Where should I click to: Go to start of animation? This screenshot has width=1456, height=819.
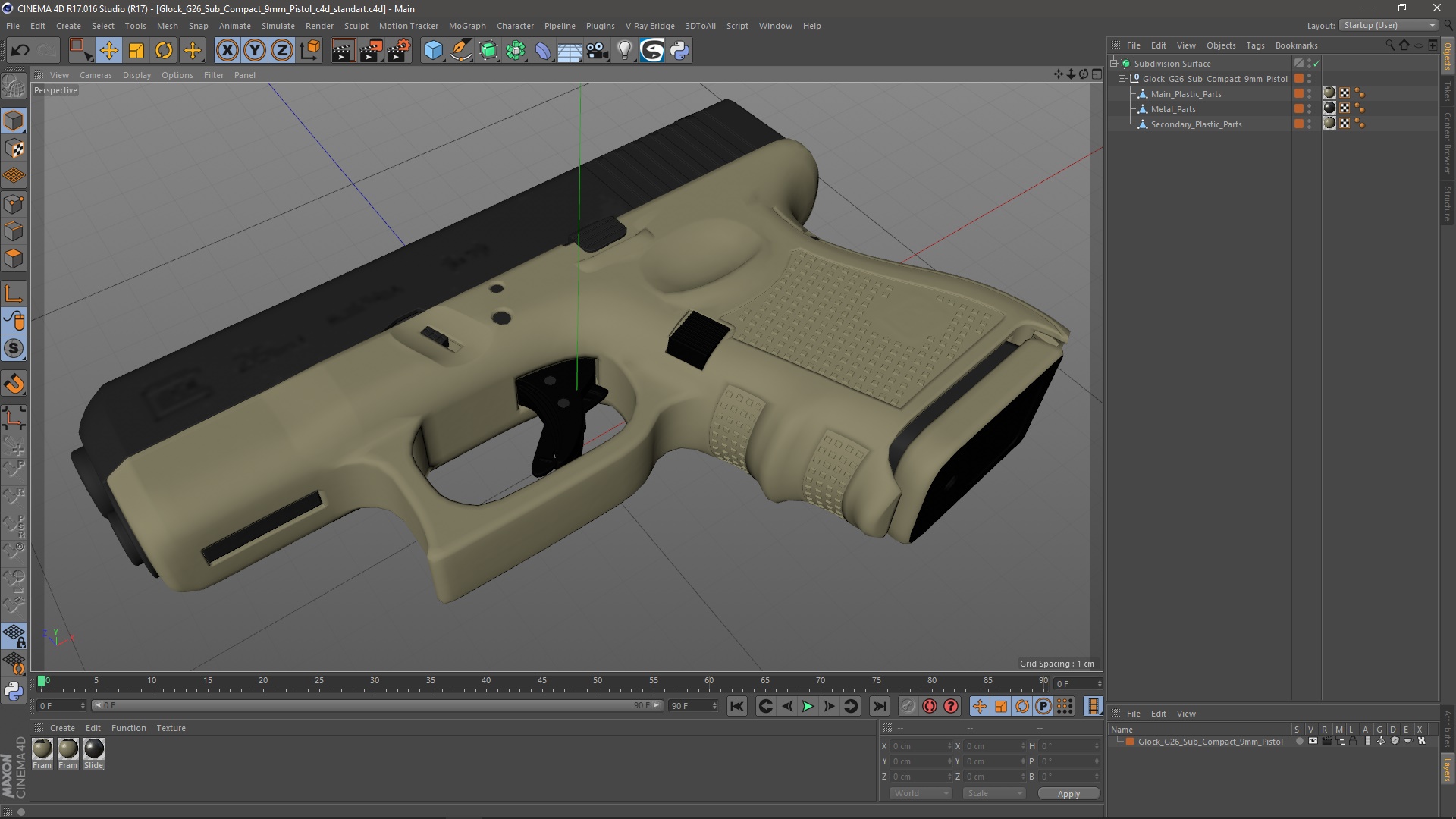(x=737, y=706)
